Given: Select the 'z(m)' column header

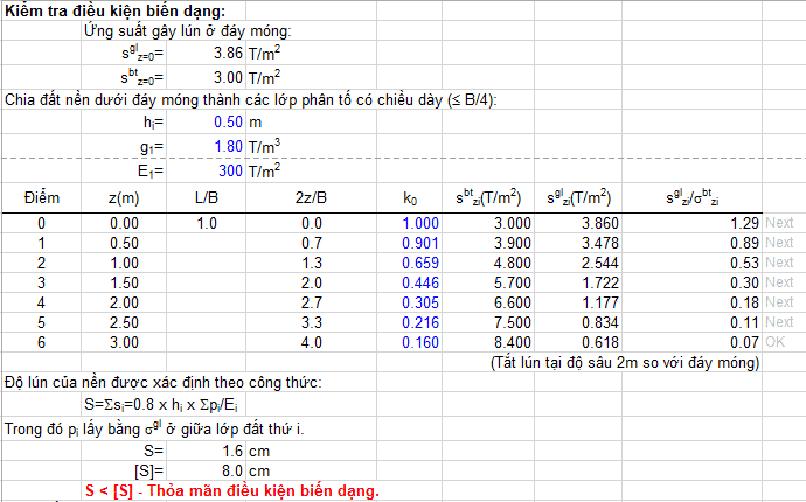Looking at the screenshot, I should (124, 198).
